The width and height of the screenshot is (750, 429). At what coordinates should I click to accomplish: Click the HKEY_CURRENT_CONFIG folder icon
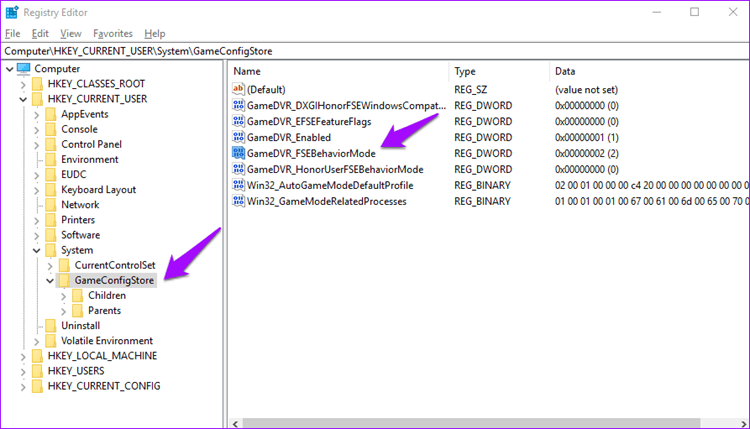37,386
